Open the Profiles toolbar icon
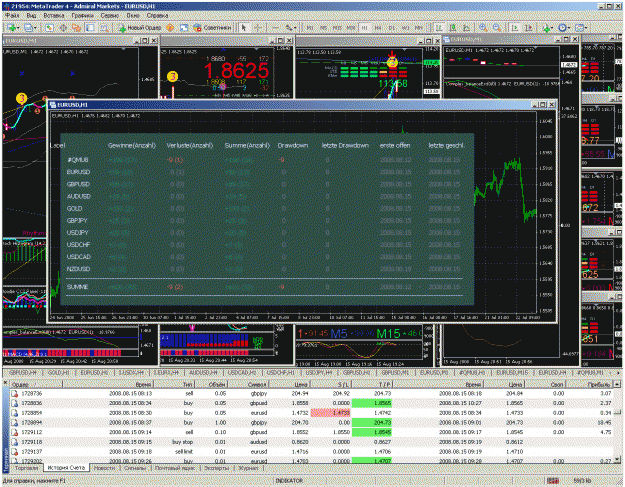Viewport: 625px width, 487px height. tap(28, 27)
